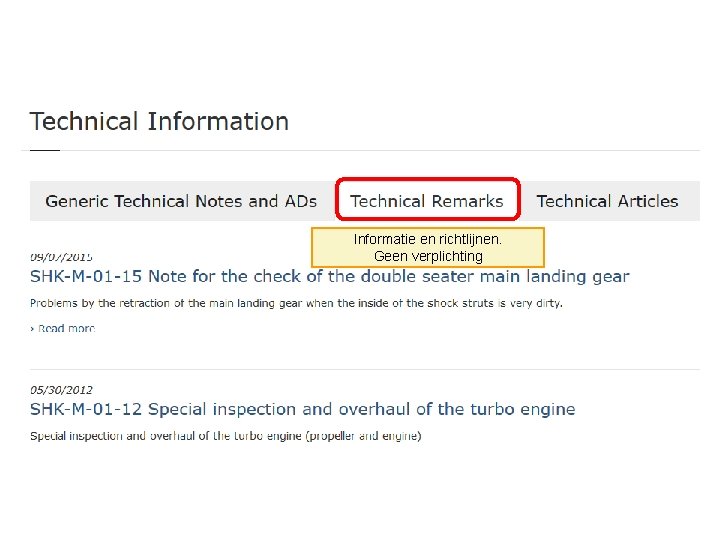
Task: Click the Technical Information page heading
Action: (159, 122)
